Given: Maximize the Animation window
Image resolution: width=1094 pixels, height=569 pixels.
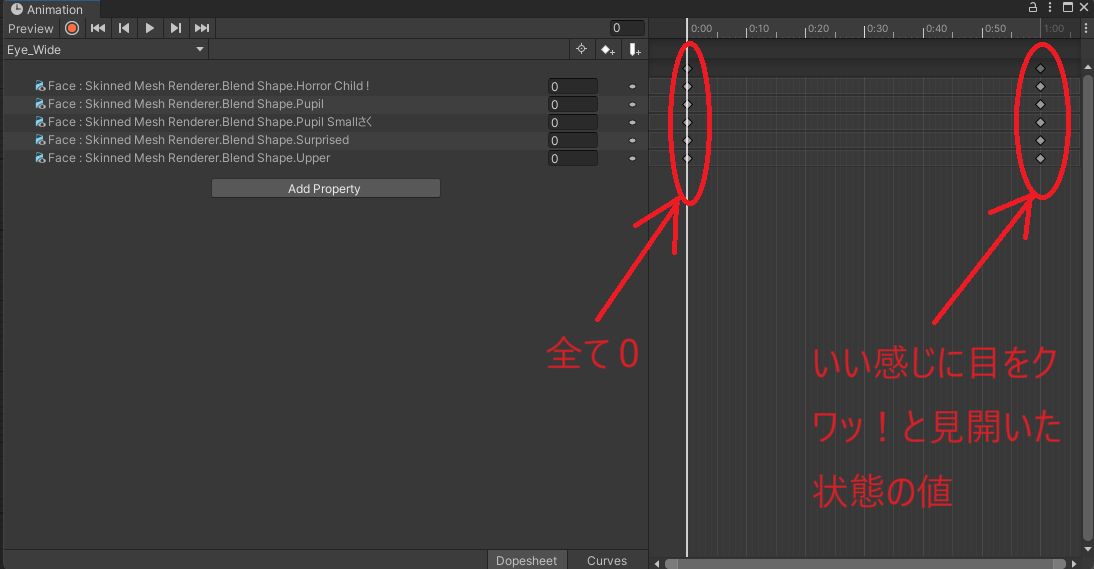Looking at the screenshot, I should pos(1067,8).
